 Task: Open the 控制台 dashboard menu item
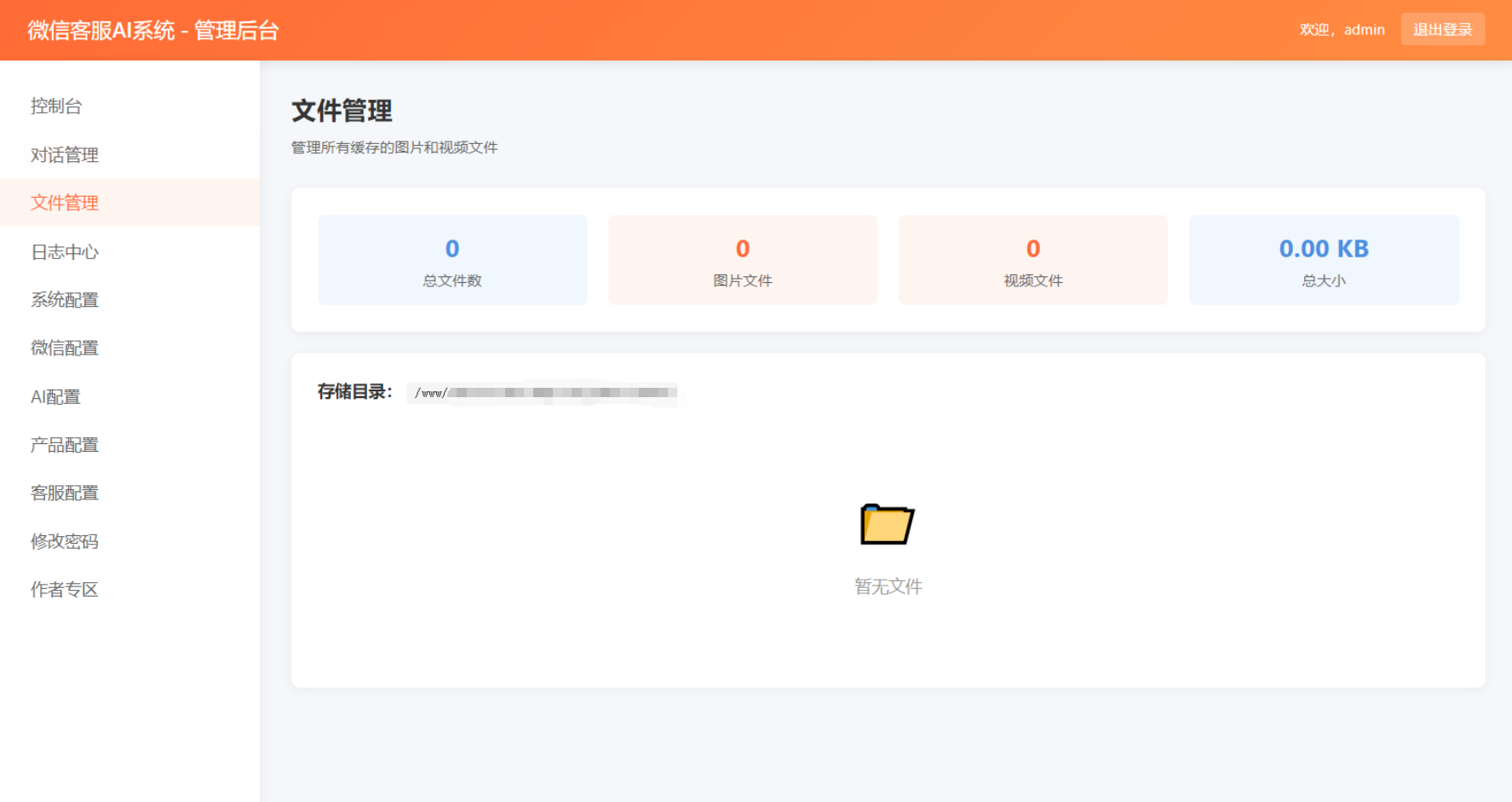click(x=56, y=107)
